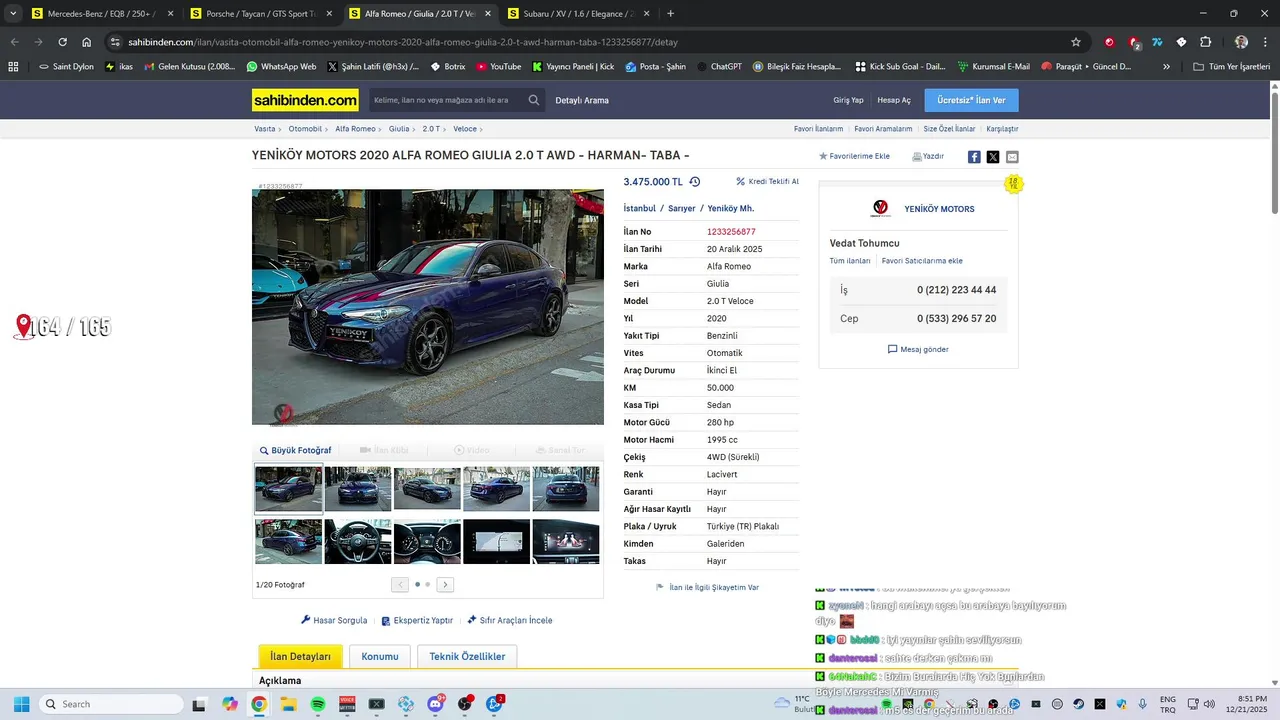Screen dimensions: 1280x720
Task: Open Chrome apps grid in bookmarks bar
Action: [x=13, y=67]
